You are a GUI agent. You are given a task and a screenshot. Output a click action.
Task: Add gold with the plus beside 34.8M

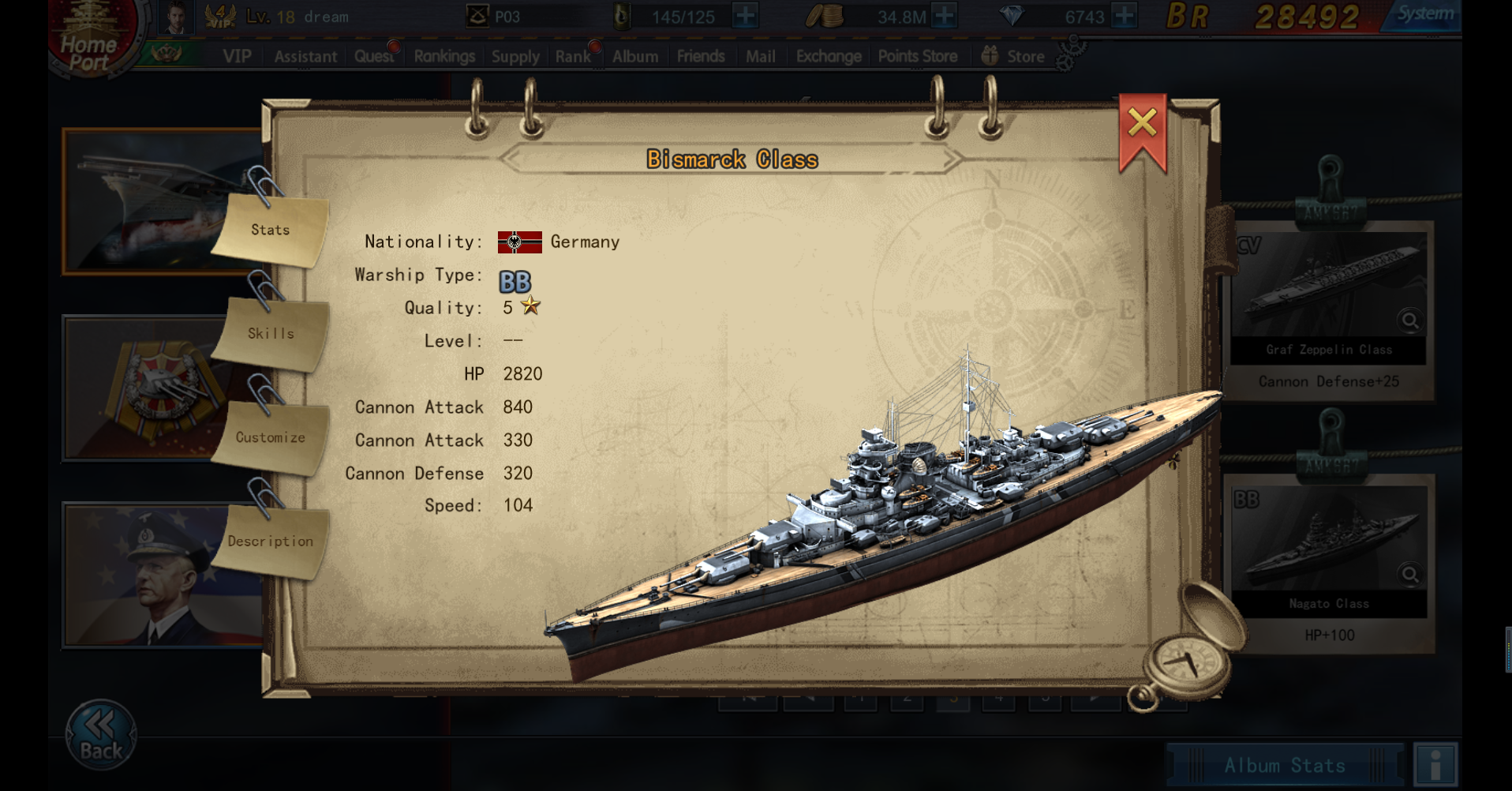[944, 16]
